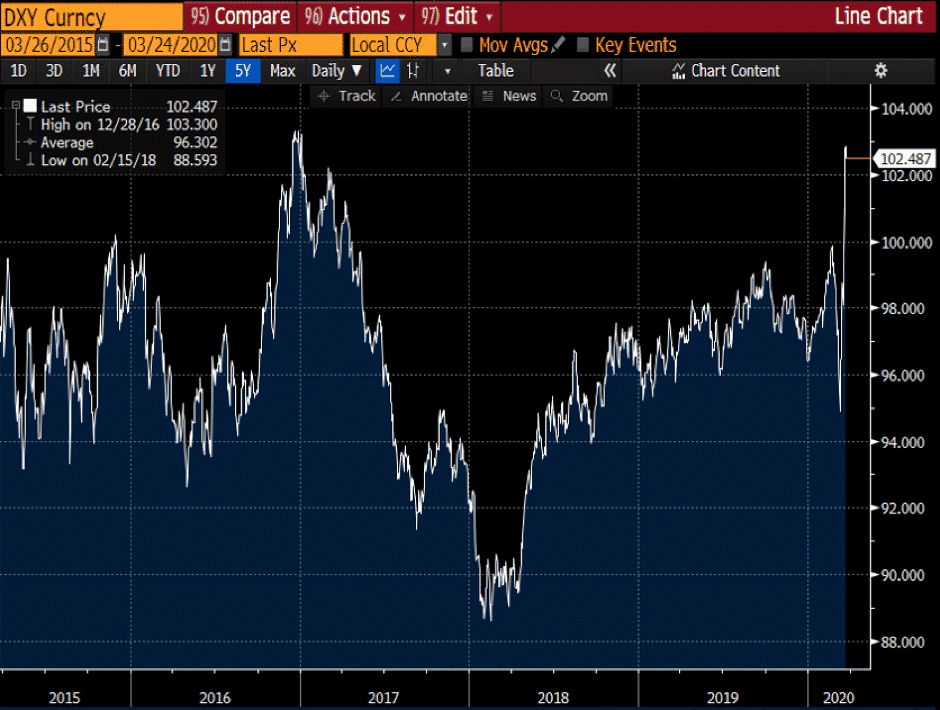The image size is (940, 710).
Task: Open the Local CCY dropdown arrow
Action: (x=444, y=45)
